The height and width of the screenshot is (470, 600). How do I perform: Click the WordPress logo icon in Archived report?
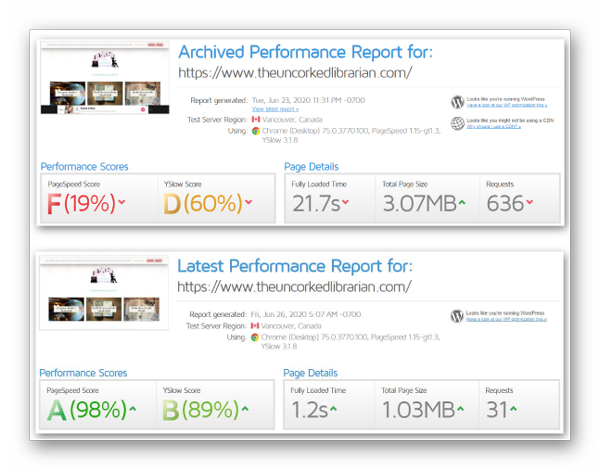pos(457,102)
